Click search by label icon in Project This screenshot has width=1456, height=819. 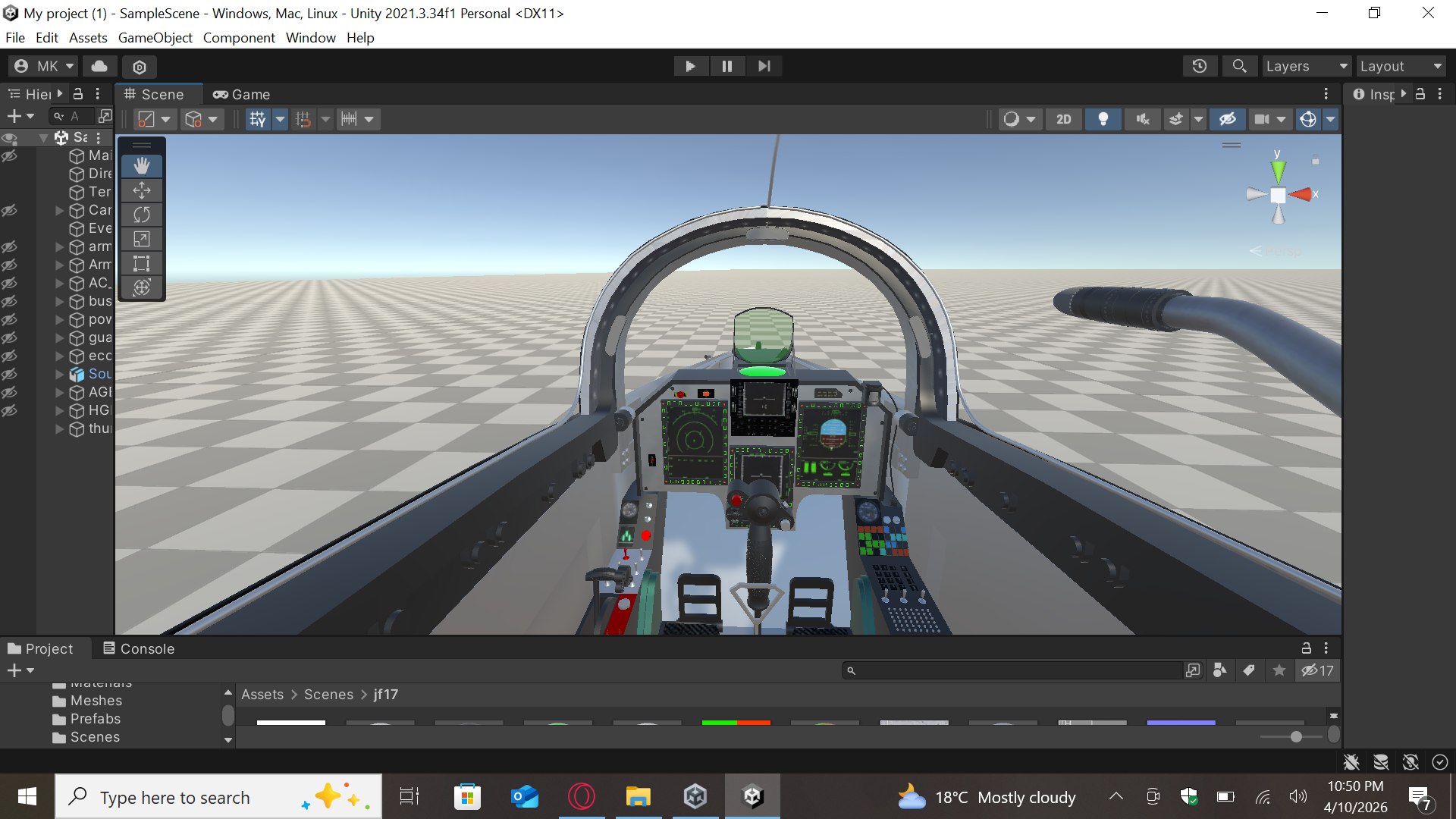[x=1249, y=670]
